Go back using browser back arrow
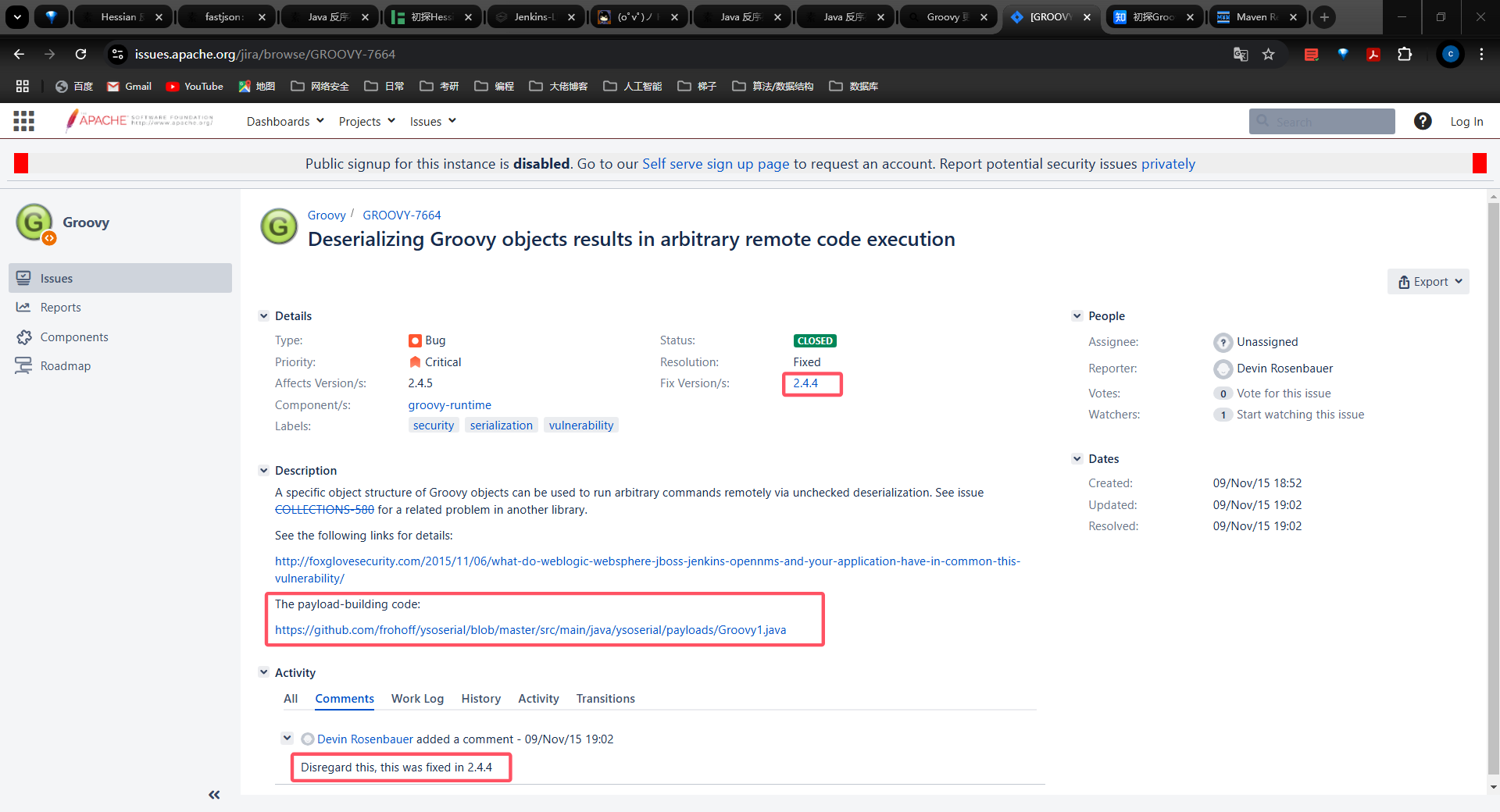 pyautogui.click(x=20, y=54)
